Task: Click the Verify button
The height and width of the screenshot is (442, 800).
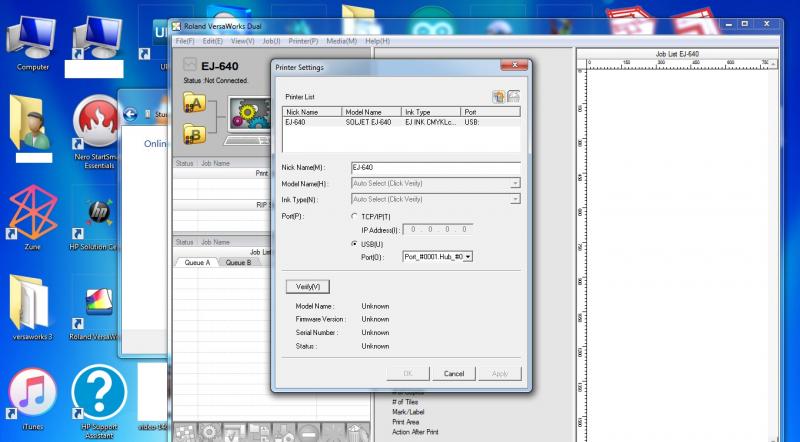Action: point(308,287)
